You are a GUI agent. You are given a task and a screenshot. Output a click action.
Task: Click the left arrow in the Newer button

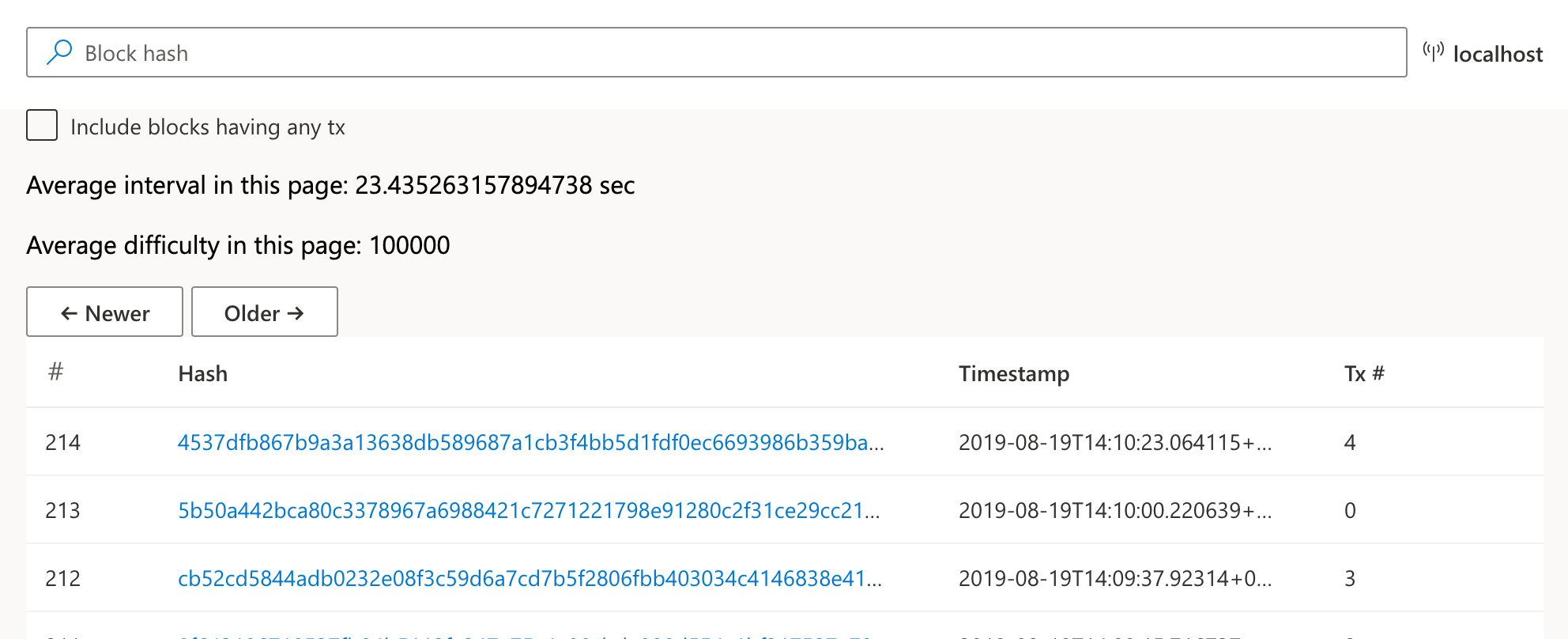[69, 313]
